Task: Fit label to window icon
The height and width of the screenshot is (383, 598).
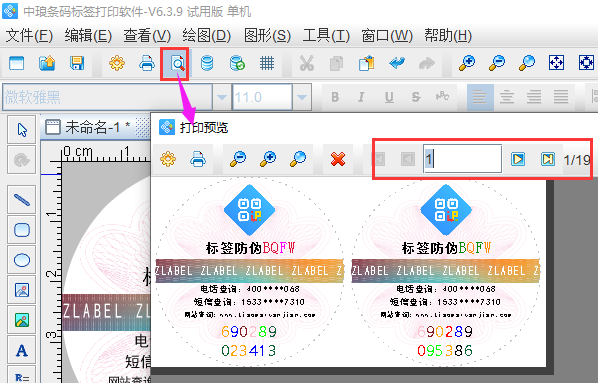Action: pyautogui.click(x=556, y=63)
